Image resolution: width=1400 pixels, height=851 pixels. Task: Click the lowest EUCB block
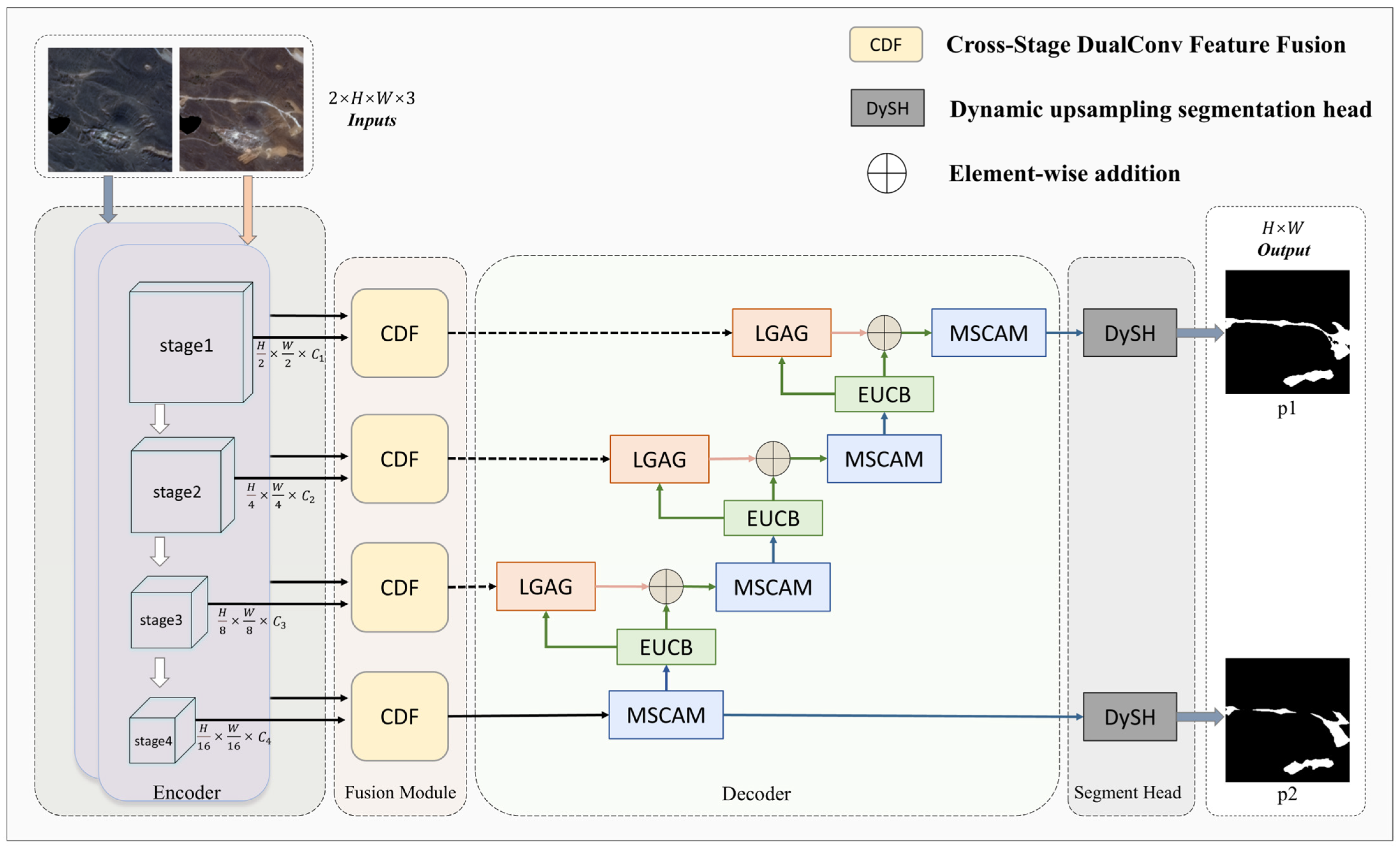666,647
